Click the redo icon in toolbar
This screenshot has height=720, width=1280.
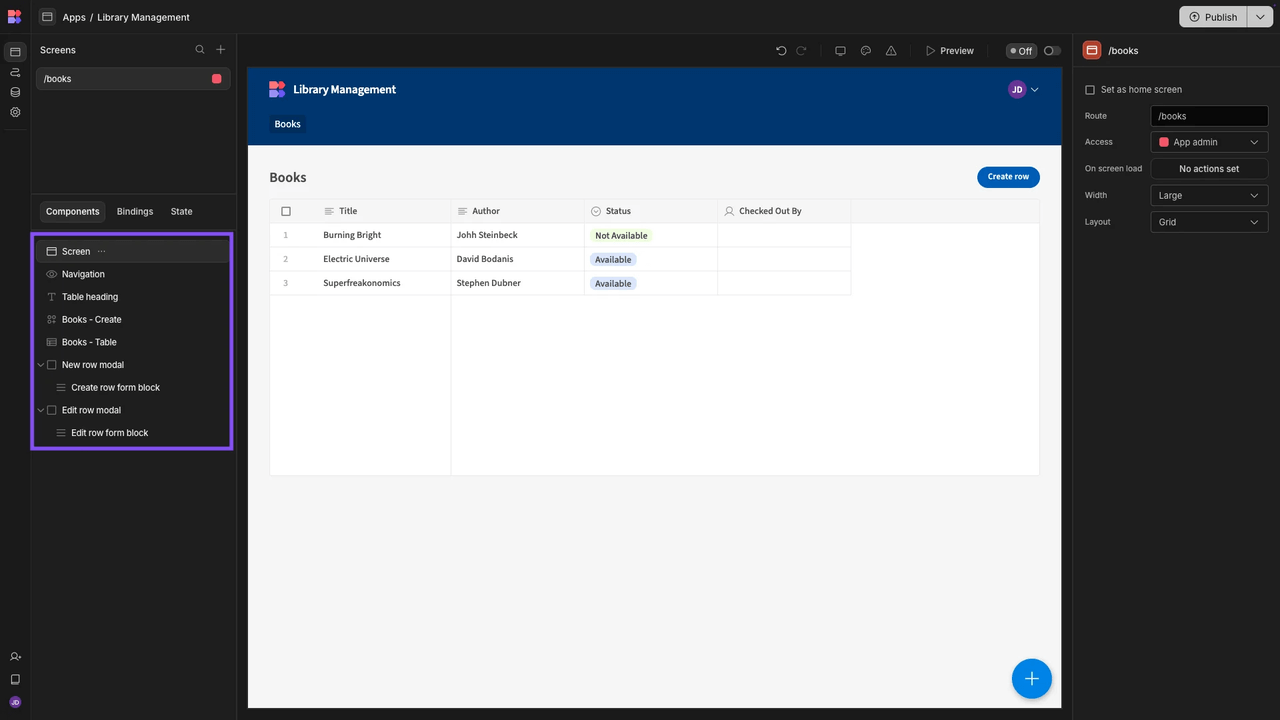801,51
